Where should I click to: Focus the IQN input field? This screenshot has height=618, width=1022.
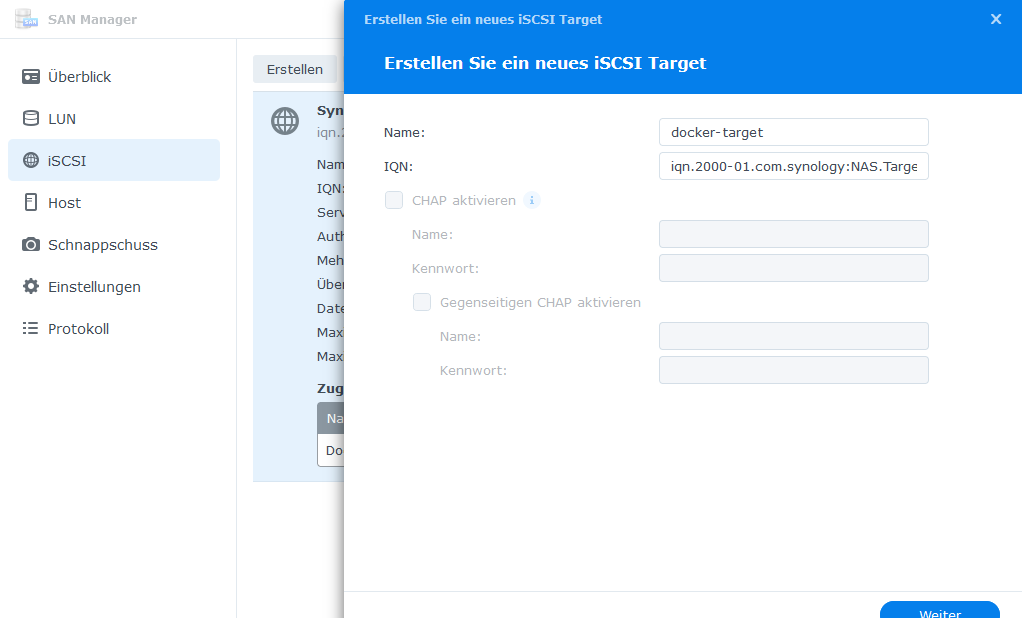coord(793,166)
